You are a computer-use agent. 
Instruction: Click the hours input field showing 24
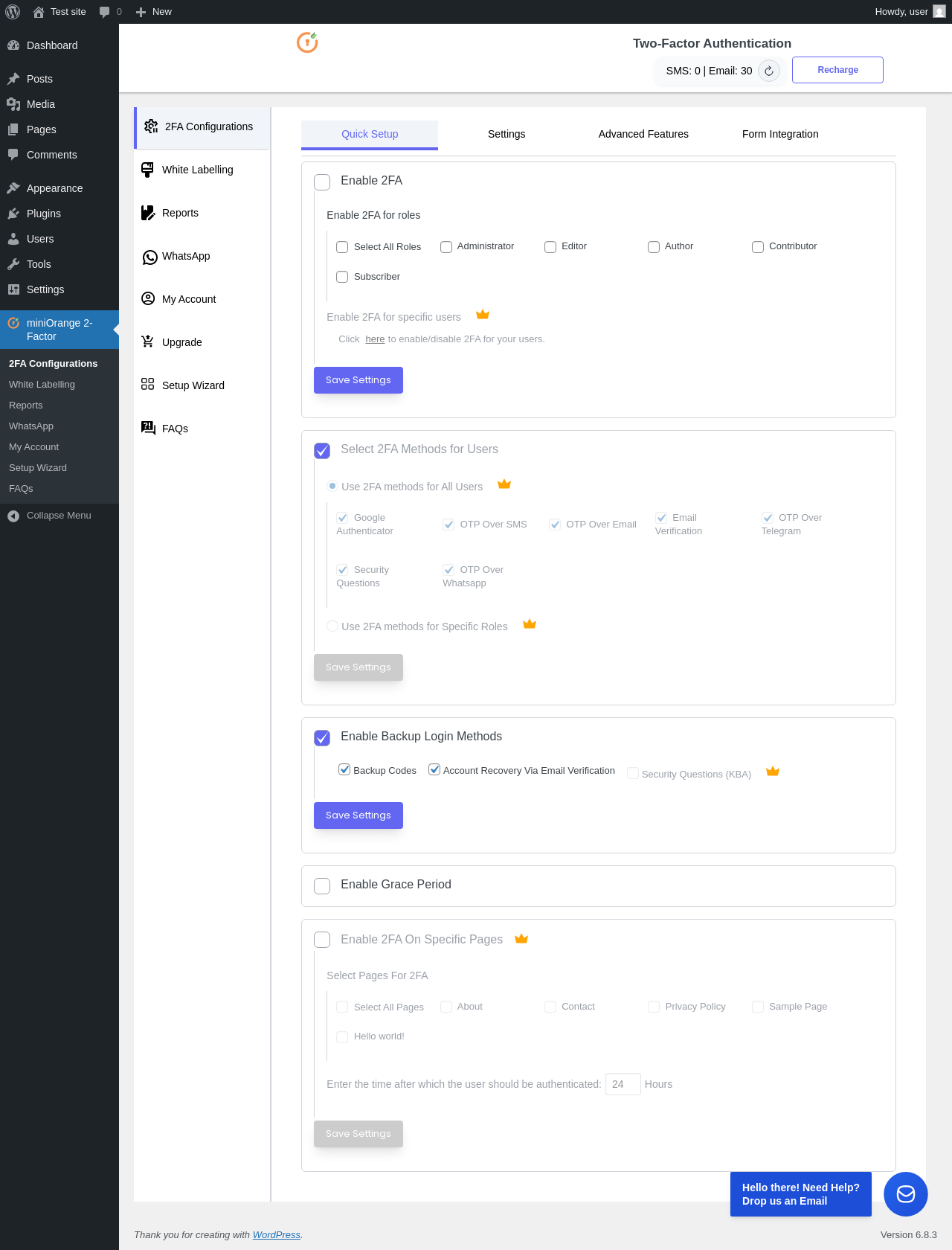(623, 1084)
